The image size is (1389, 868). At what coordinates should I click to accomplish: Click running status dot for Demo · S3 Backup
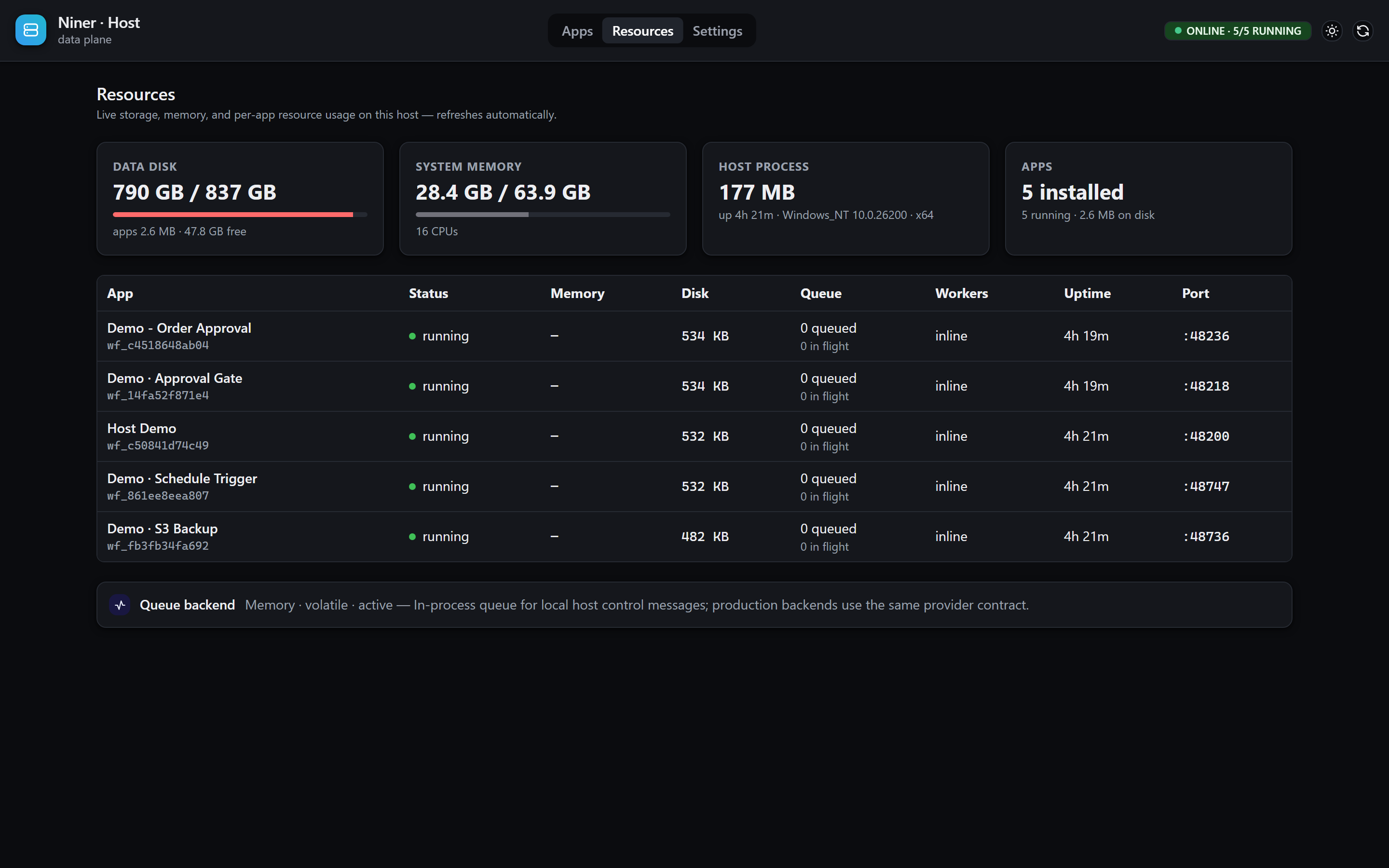click(412, 537)
